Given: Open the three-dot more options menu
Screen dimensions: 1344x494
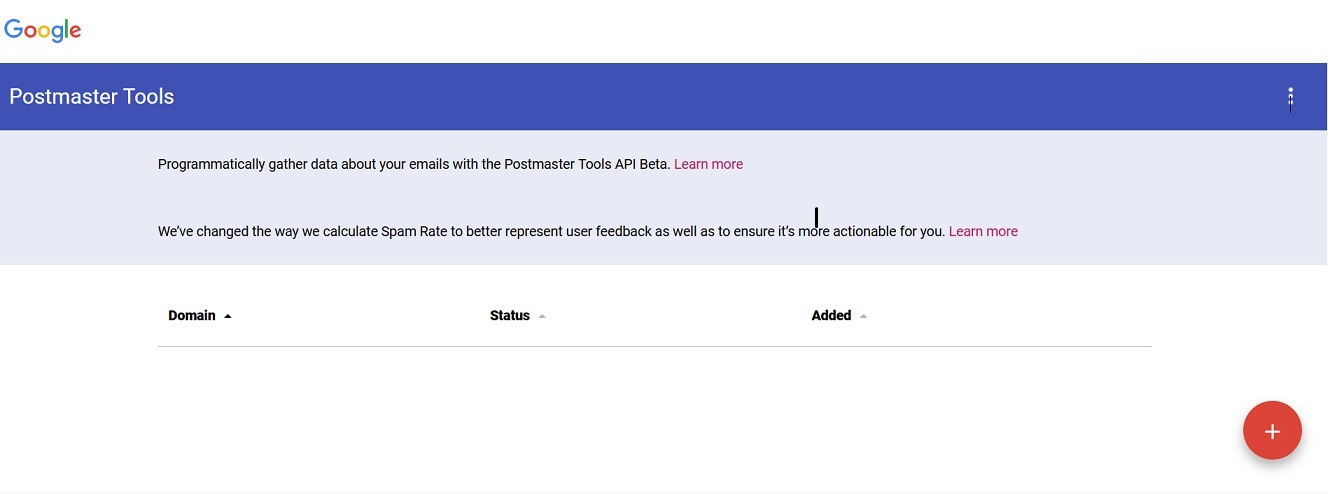Looking at the screenshot, I should point(1290,97).
